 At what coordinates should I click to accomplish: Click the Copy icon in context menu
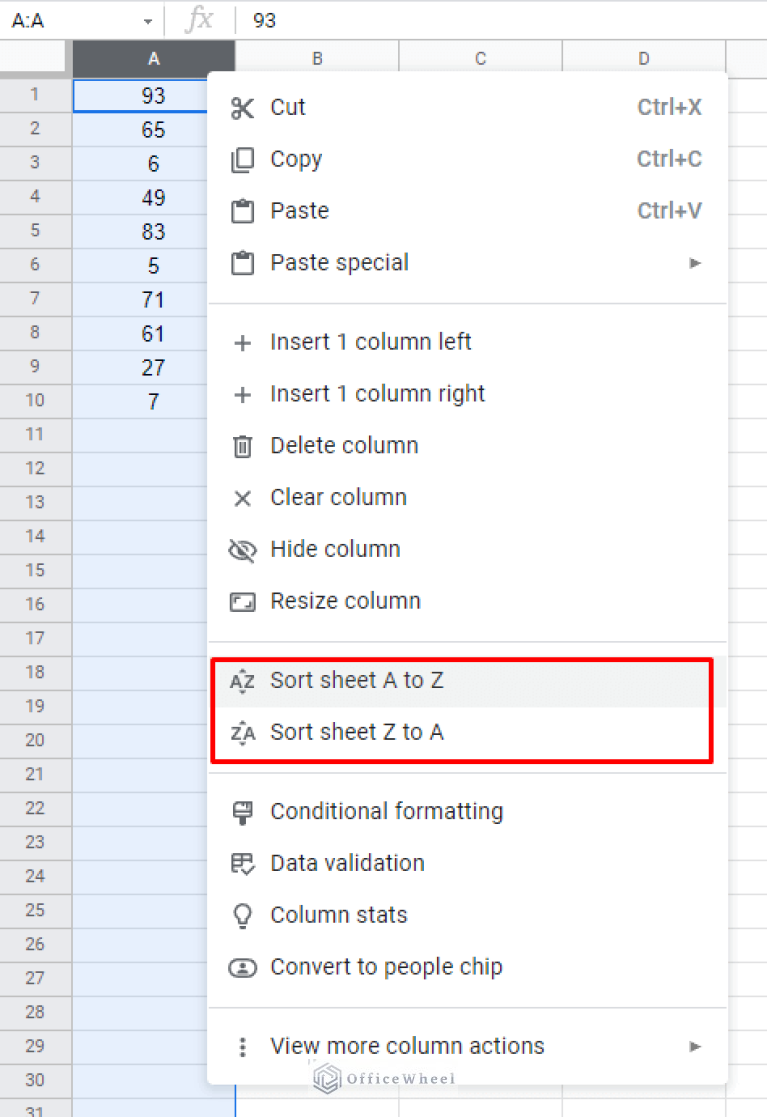(x=242, y=160)
